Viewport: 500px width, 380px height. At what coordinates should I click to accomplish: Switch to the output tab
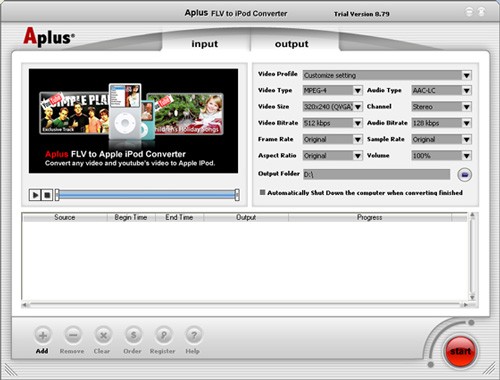coord(292,44)
